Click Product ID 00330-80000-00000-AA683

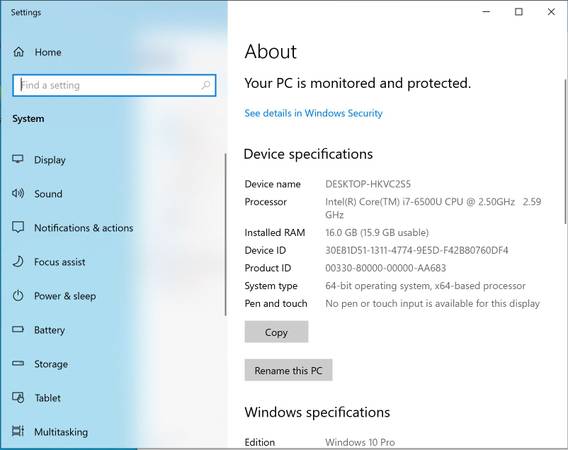386,268
